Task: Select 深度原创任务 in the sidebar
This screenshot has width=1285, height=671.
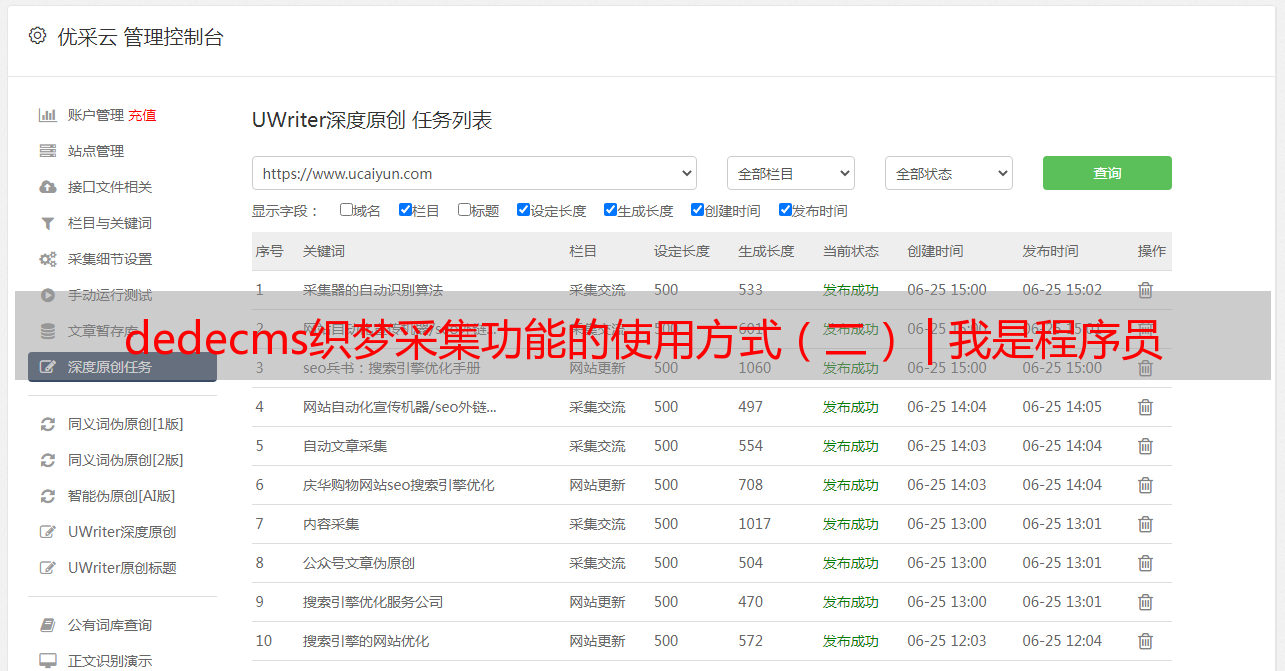Action: (x=122, y=367)
